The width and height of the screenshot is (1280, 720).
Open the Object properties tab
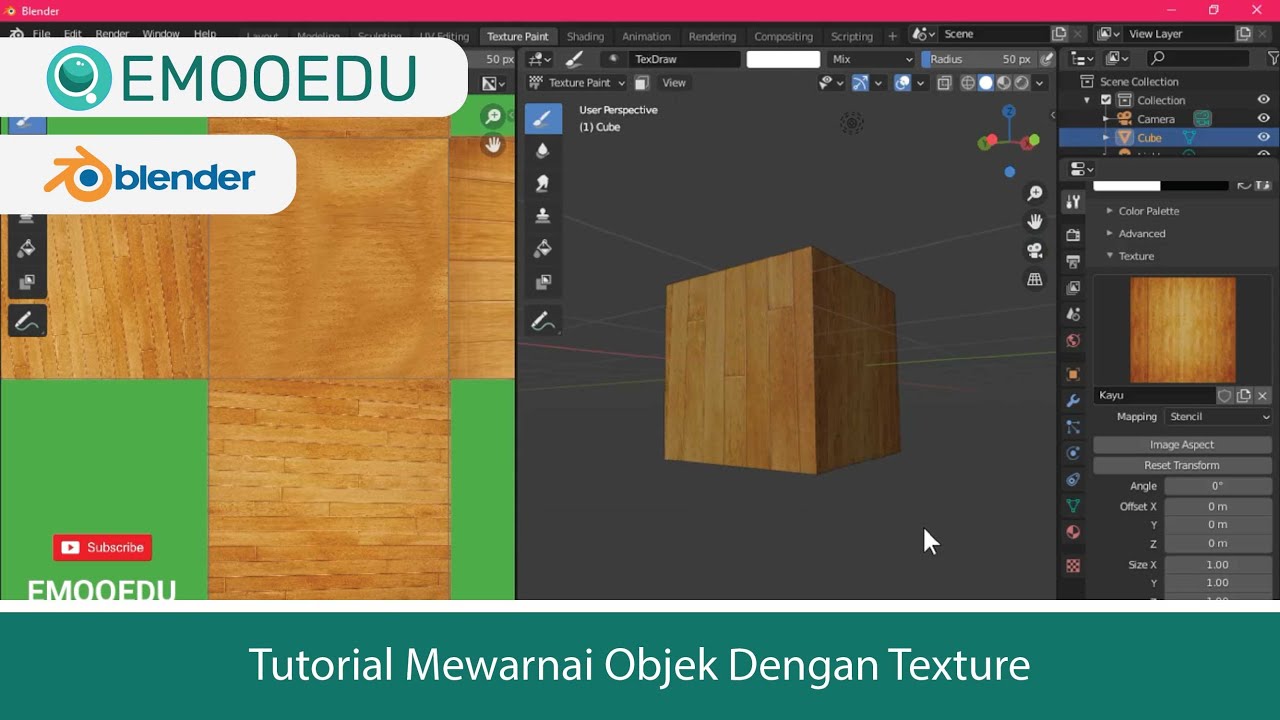[1073, 374]
